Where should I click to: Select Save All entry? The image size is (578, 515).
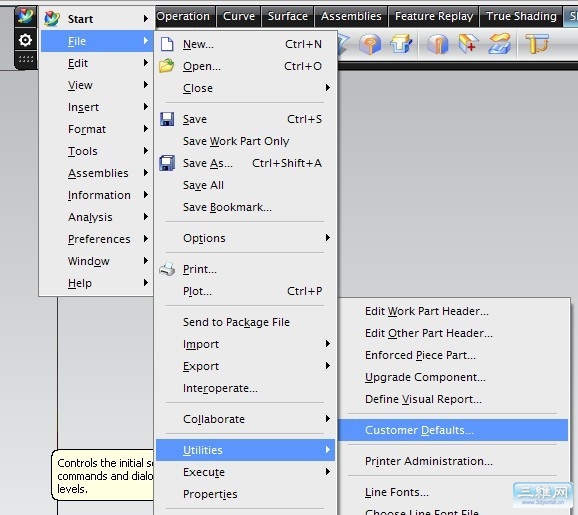point(245,185)
